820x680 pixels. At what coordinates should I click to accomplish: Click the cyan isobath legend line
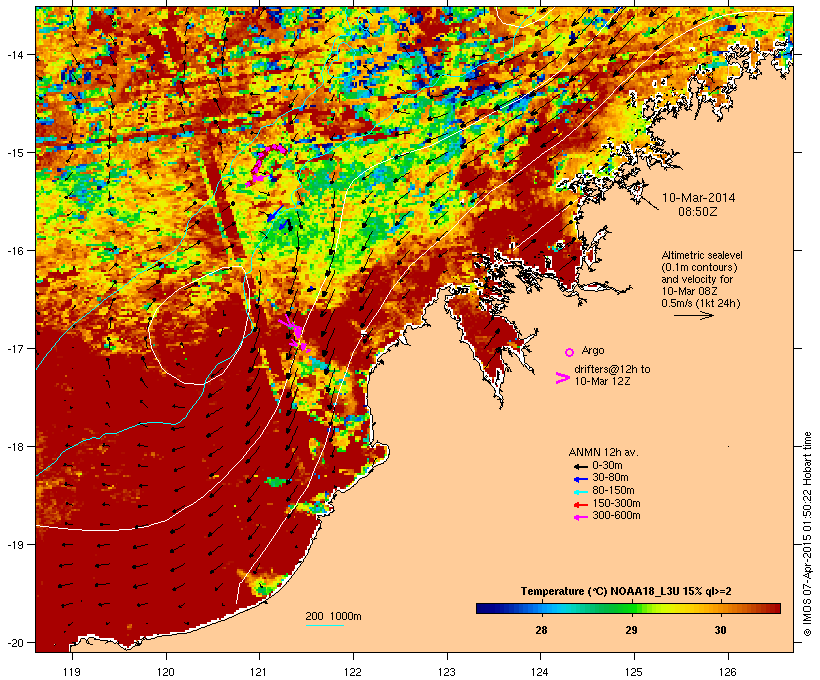[x=325, y=625]
